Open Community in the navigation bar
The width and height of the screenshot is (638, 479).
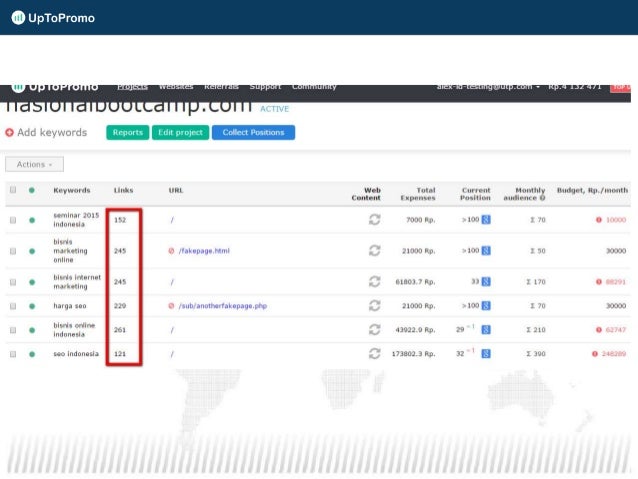click(x=314, y=87)
